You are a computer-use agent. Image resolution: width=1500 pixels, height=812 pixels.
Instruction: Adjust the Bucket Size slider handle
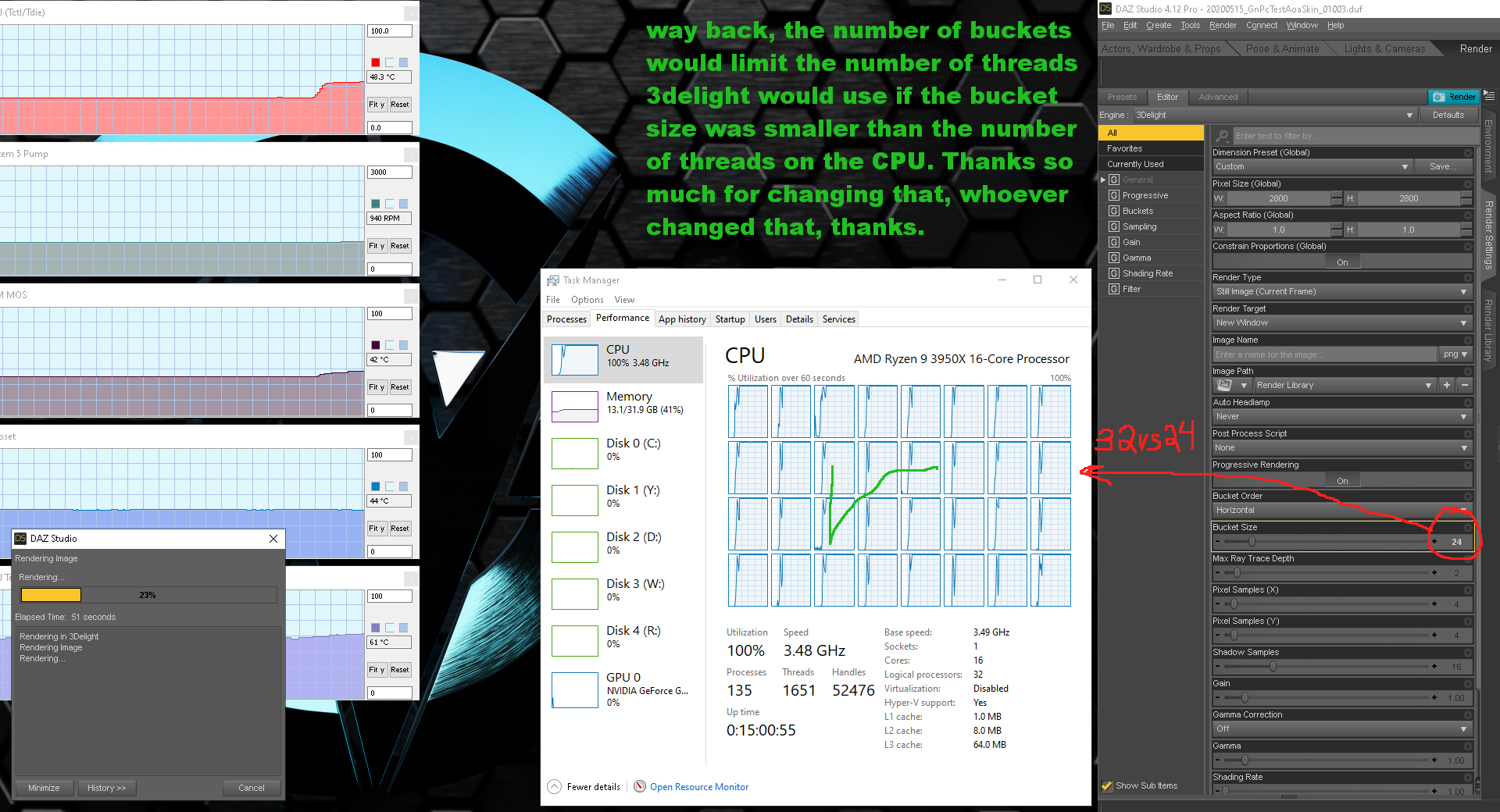(1252, 541)
